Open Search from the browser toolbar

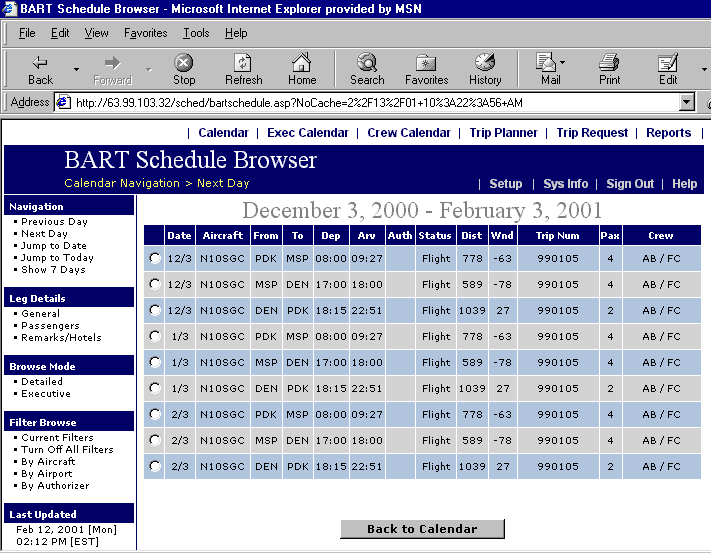tap(367, 68)
